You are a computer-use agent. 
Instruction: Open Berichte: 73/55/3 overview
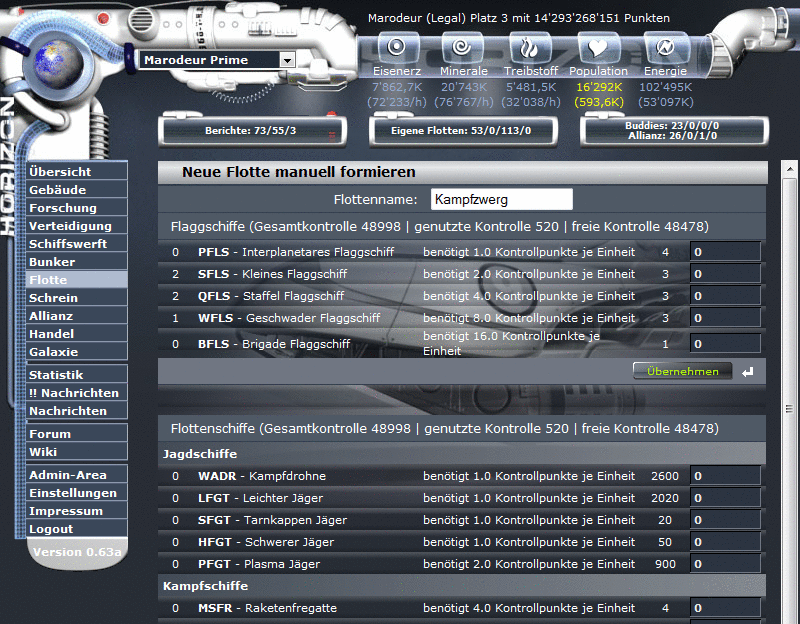click(x=250, y=130)
